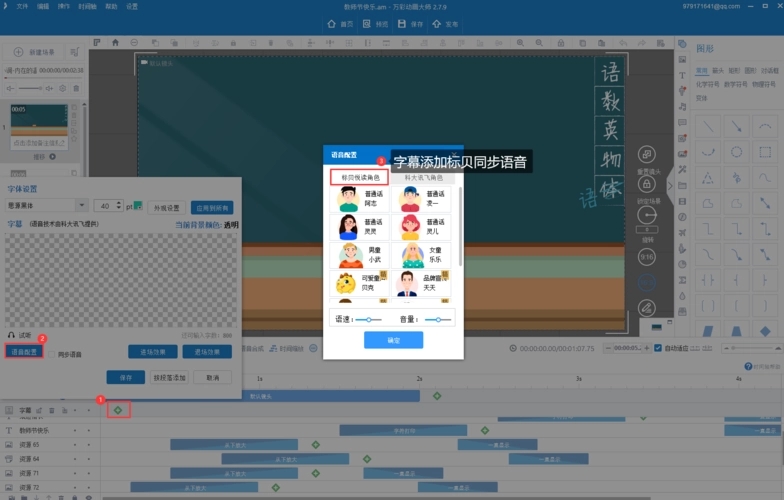
Task: Click the 应用到所有 button
Action: point(212,208)
